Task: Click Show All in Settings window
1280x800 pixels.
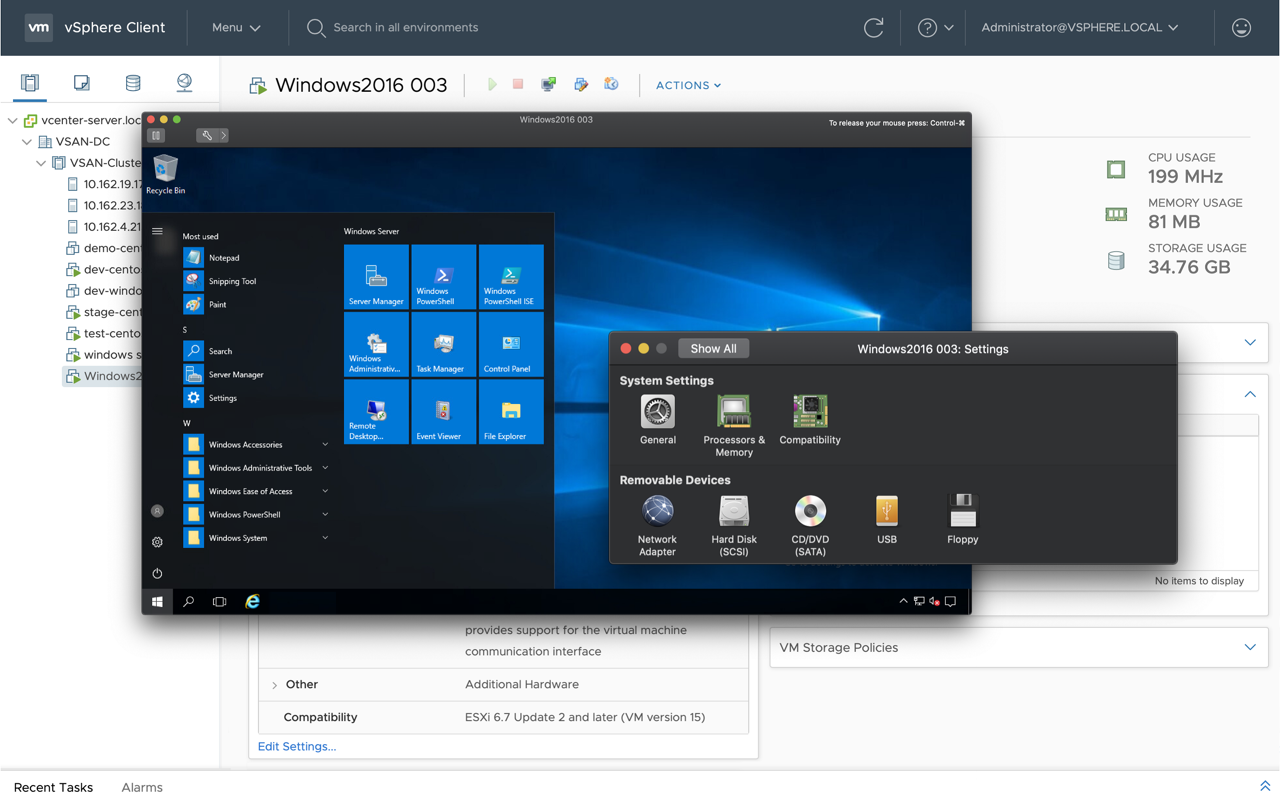Action: (713, 349)
